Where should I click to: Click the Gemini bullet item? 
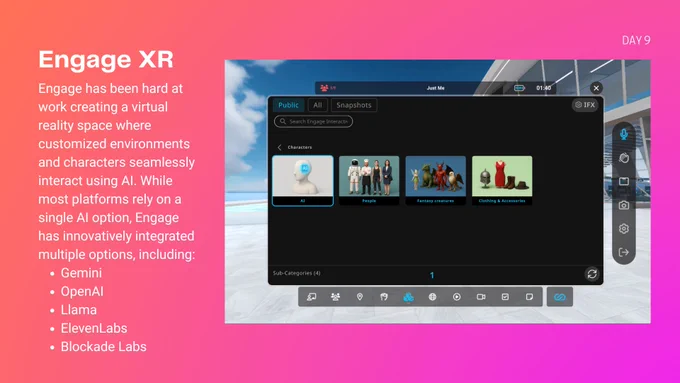[x=81, y=273]
